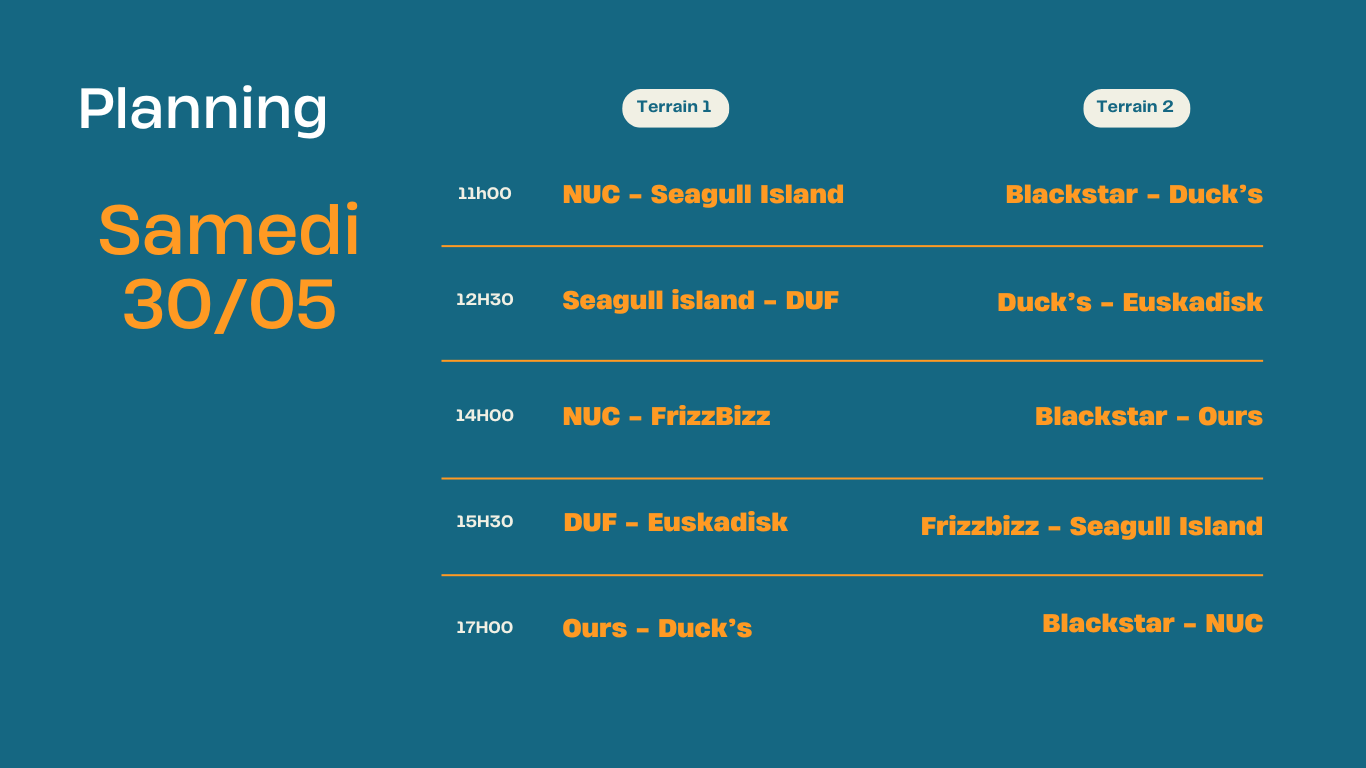Click the Terrain 2 pill label
Viewport: 1366px width, 768px height.
[1136, 108]
